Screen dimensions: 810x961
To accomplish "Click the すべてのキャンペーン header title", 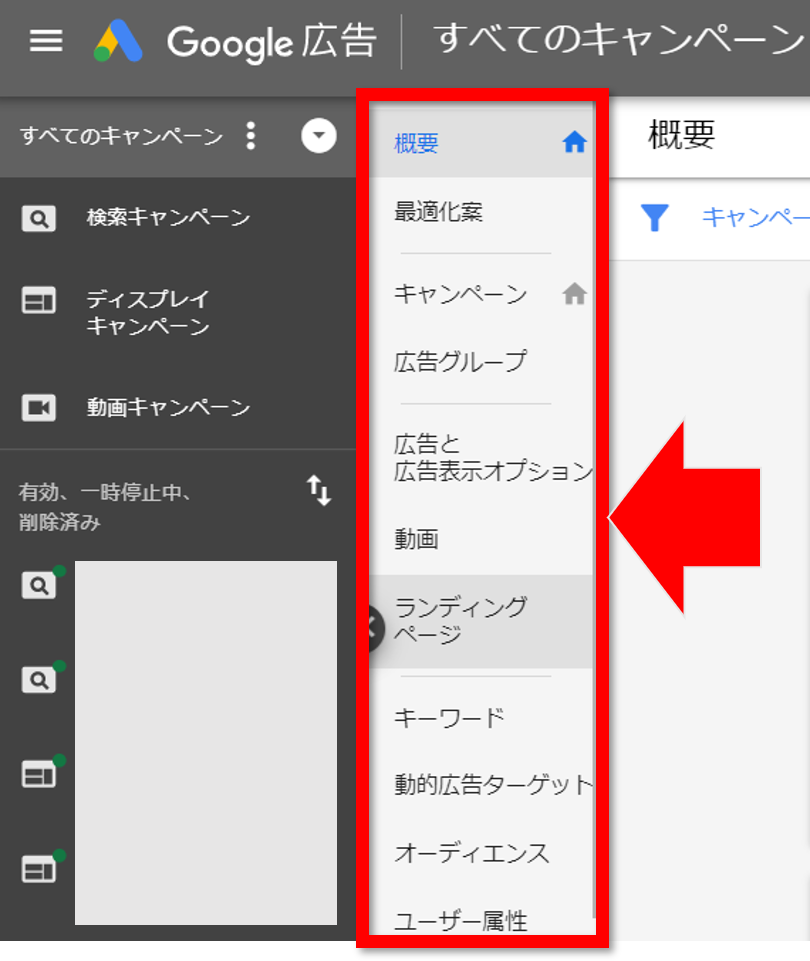I will tap(621, 39).
